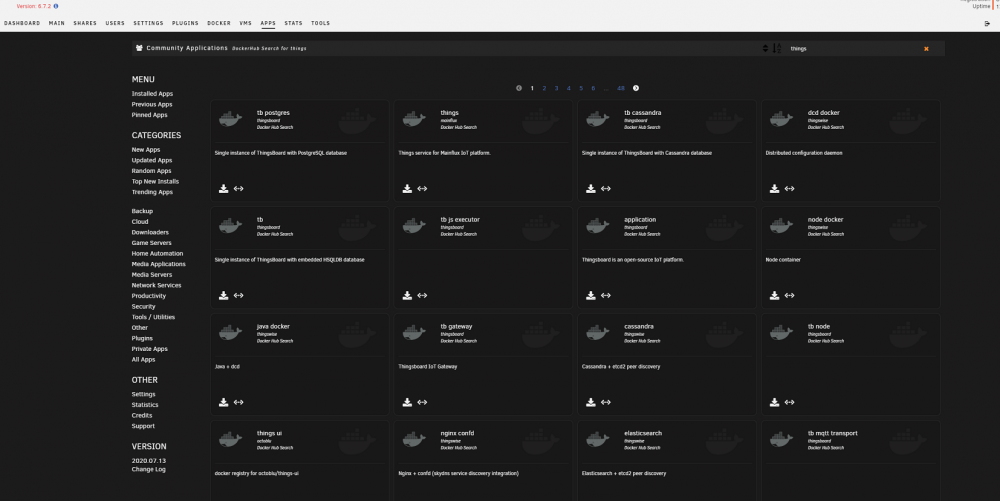The width and height of the screenshot is (1000, 501).
Task: Click download icon on tb node card
Action: point(774,402)
